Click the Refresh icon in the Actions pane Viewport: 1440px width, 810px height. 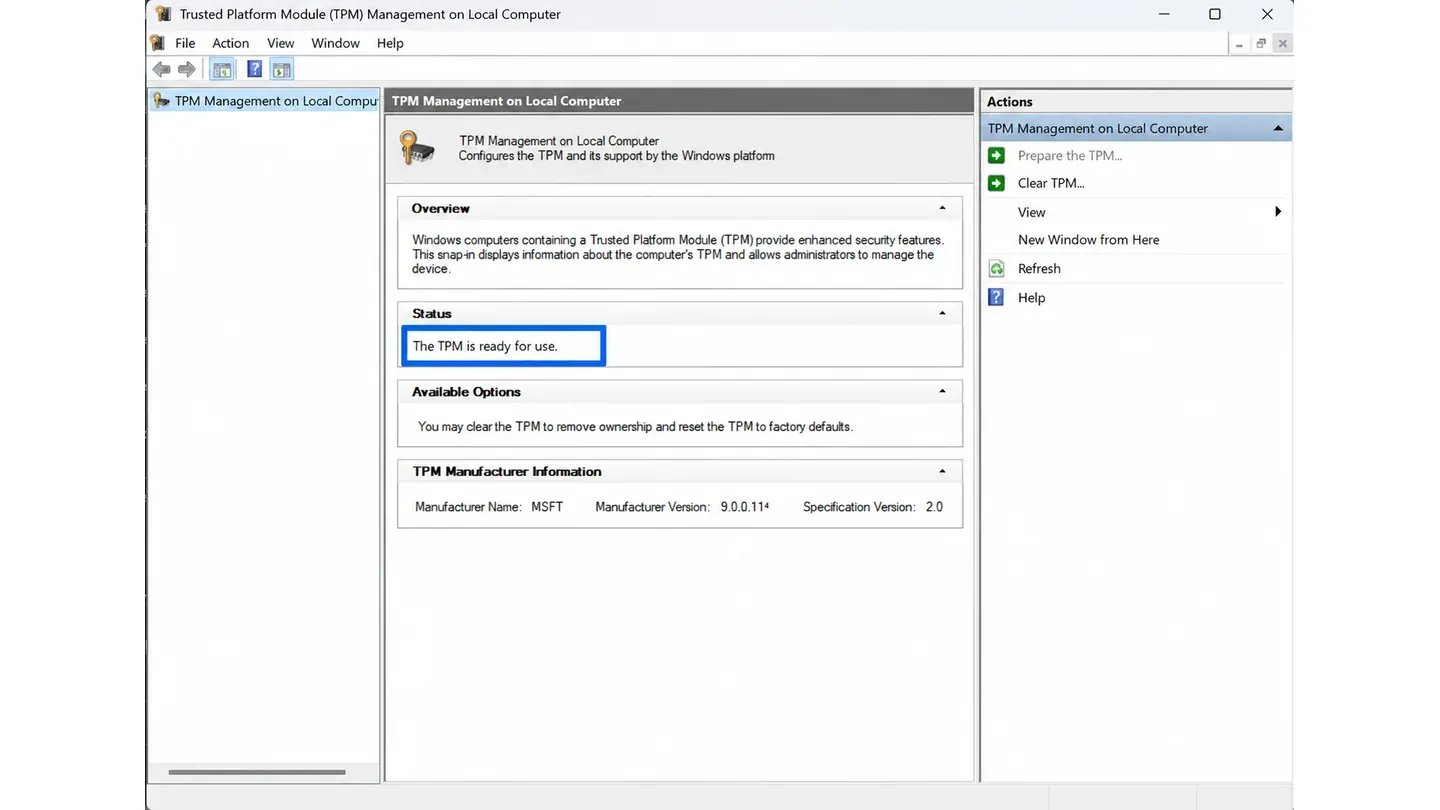click(x=996, y=268)
